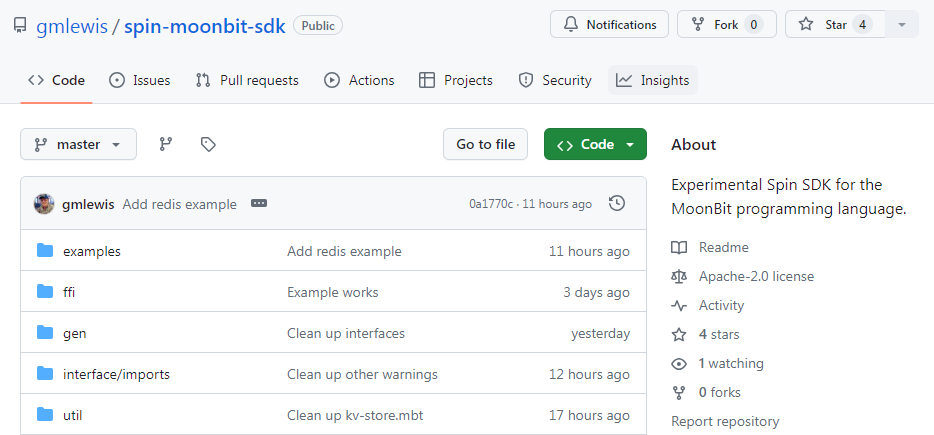Open the 'Example works' commit link
Screen dimensions: 934x435
tap(332, 293)
